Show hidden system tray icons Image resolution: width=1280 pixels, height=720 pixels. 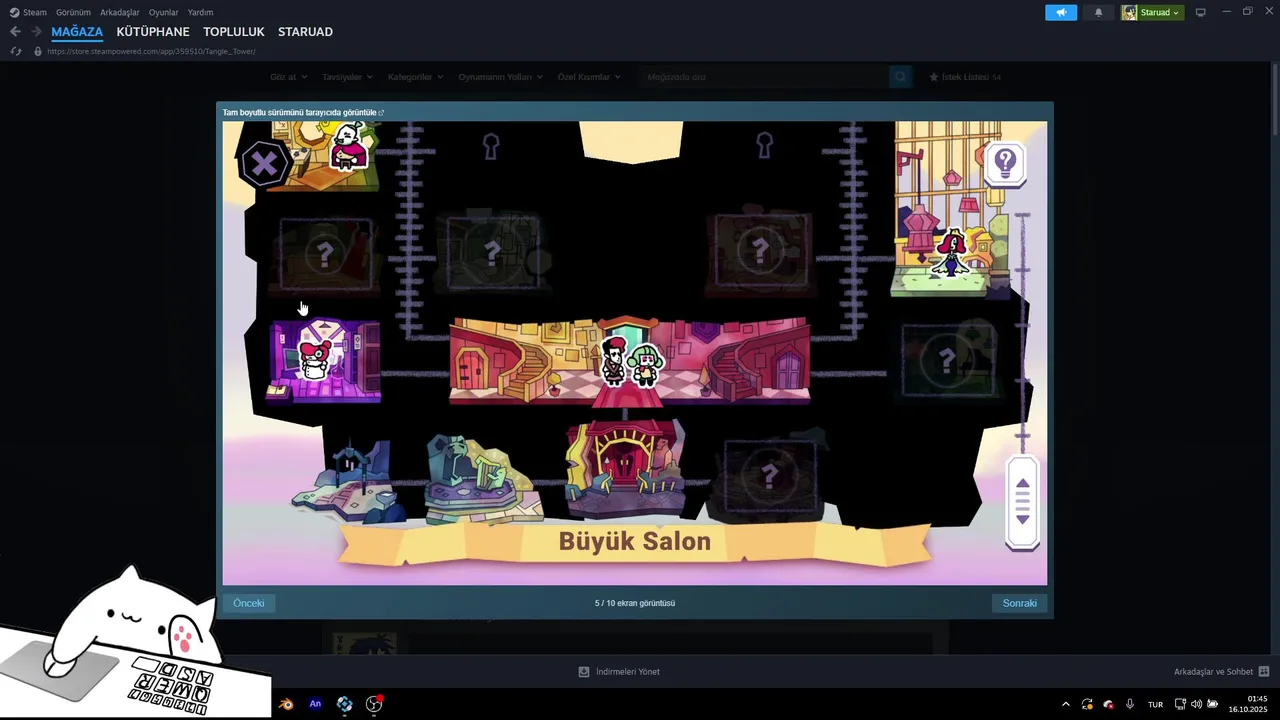point(1065,704)
